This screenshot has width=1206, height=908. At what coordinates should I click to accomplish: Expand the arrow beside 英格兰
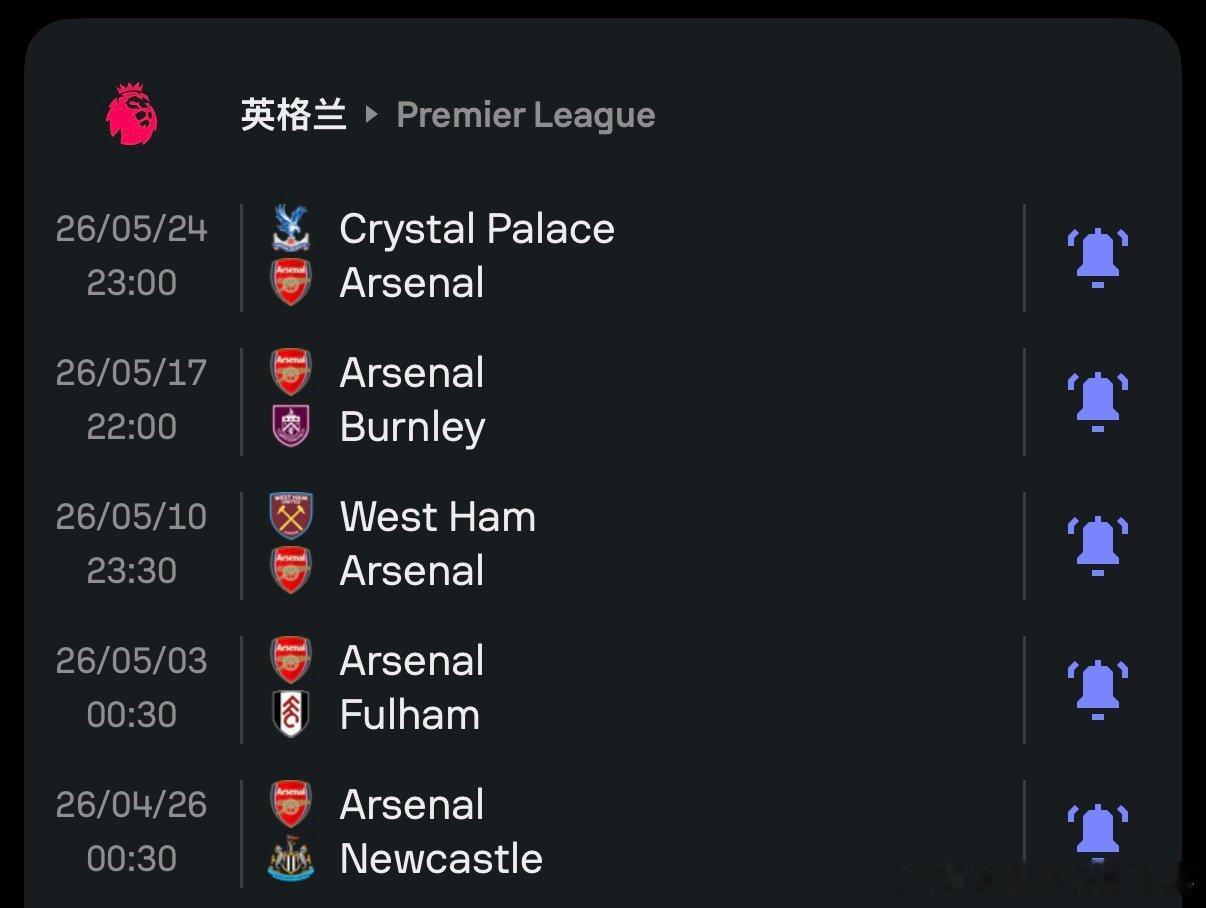372,115
